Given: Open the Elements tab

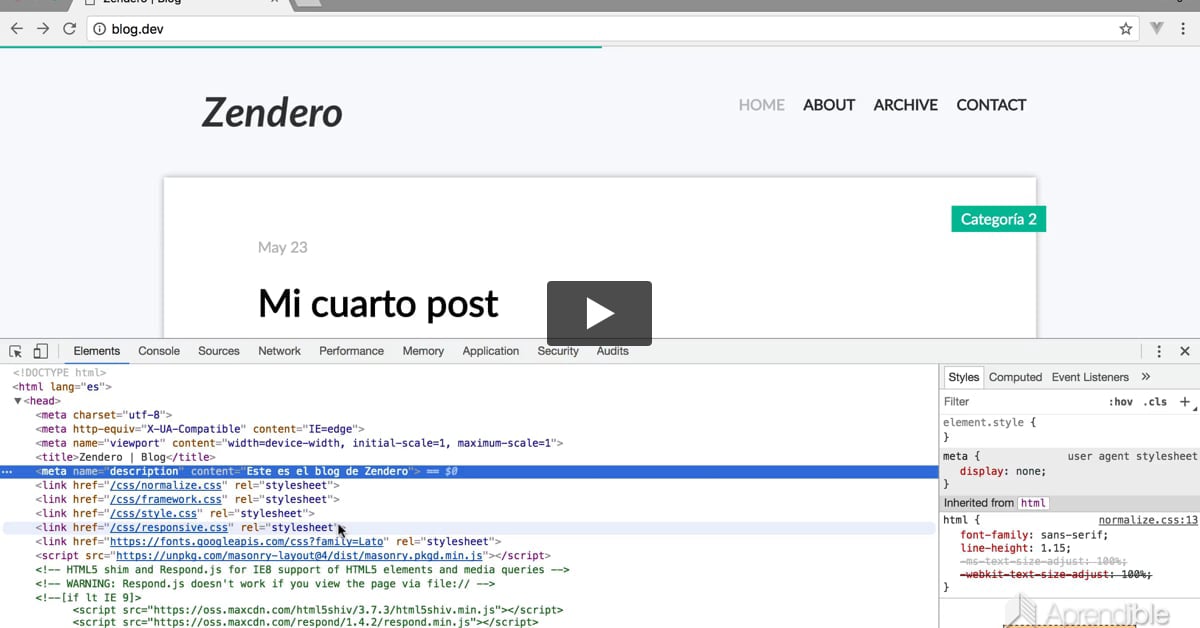Looking at the screenshot, I should (97, 351).
